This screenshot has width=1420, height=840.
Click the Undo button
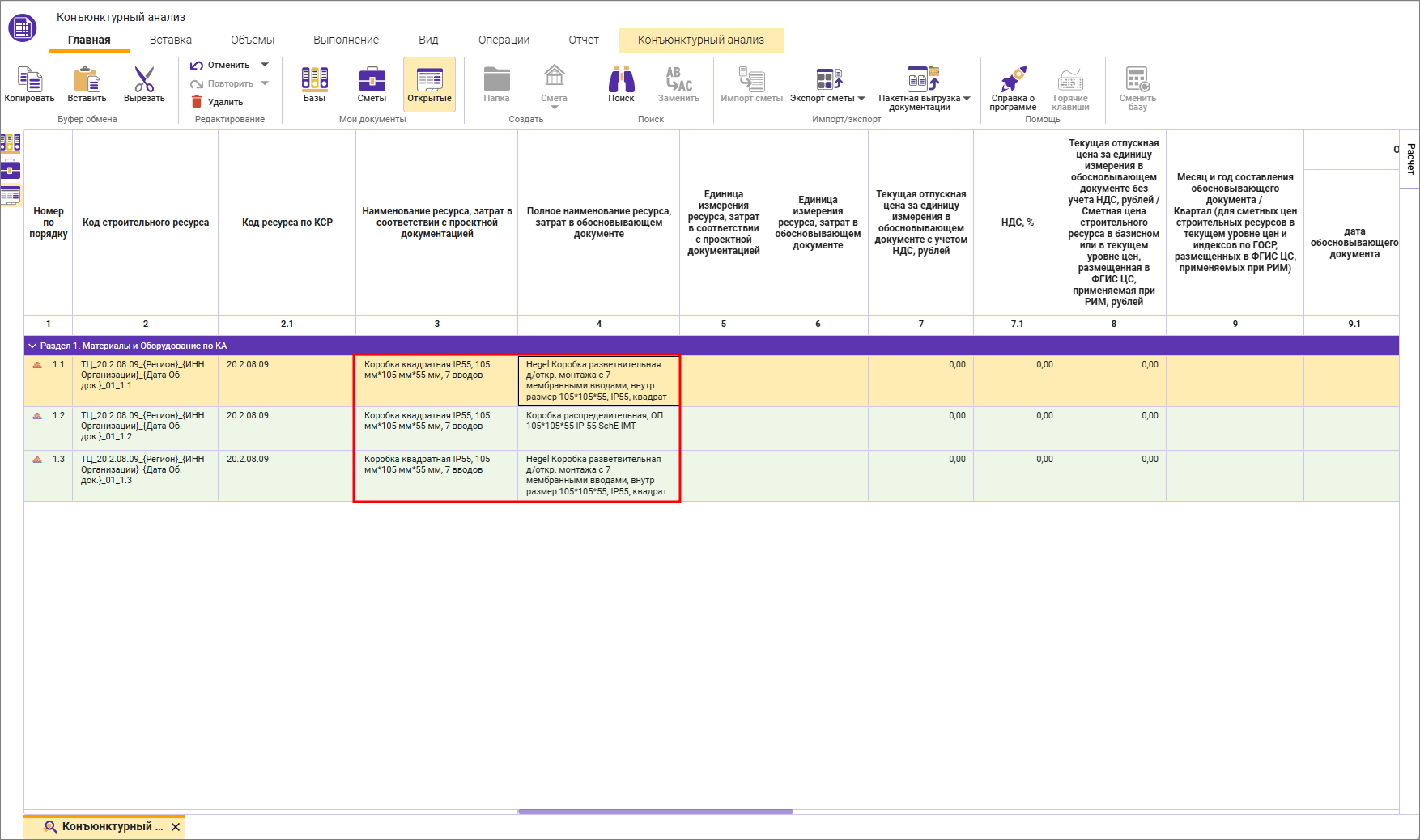(220, 65)
